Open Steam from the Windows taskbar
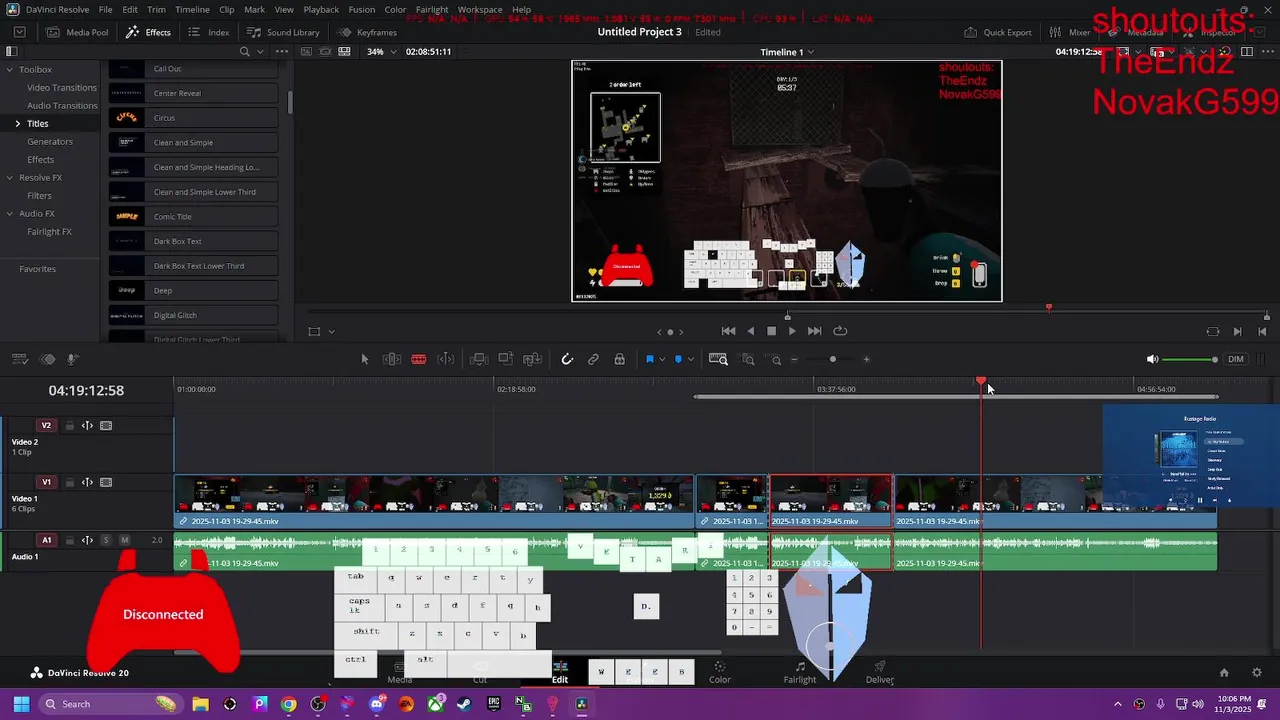 coord(465,704)
